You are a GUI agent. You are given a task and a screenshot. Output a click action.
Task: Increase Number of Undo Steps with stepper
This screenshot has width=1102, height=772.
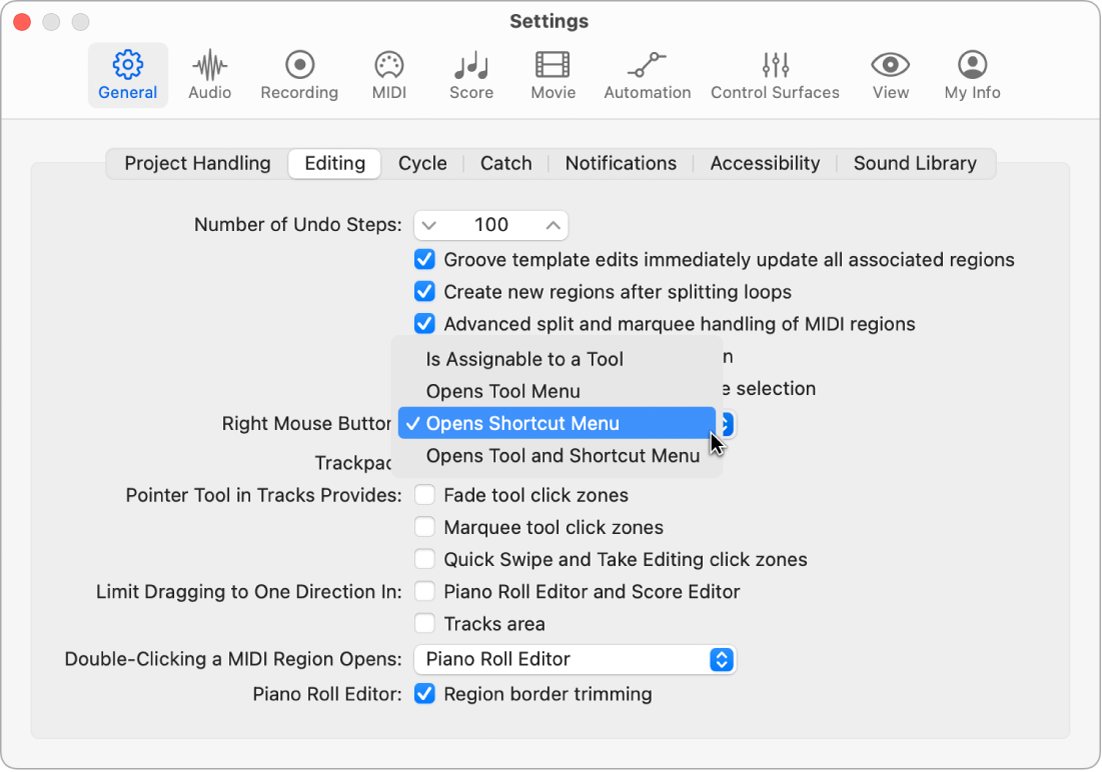(551, 218)
